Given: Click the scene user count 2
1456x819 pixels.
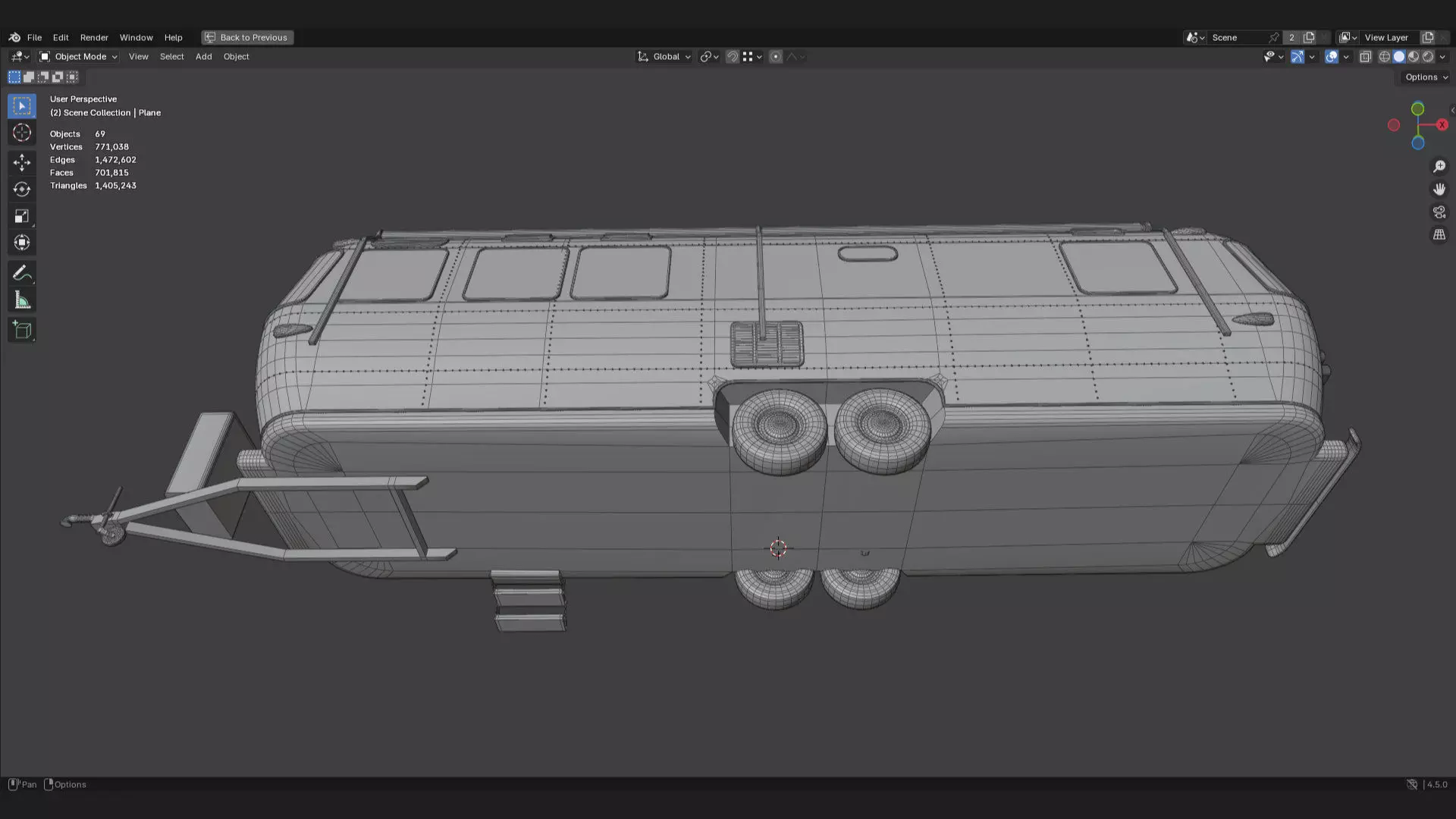Looking at the screenshot, I should [x=1291, y=37].
